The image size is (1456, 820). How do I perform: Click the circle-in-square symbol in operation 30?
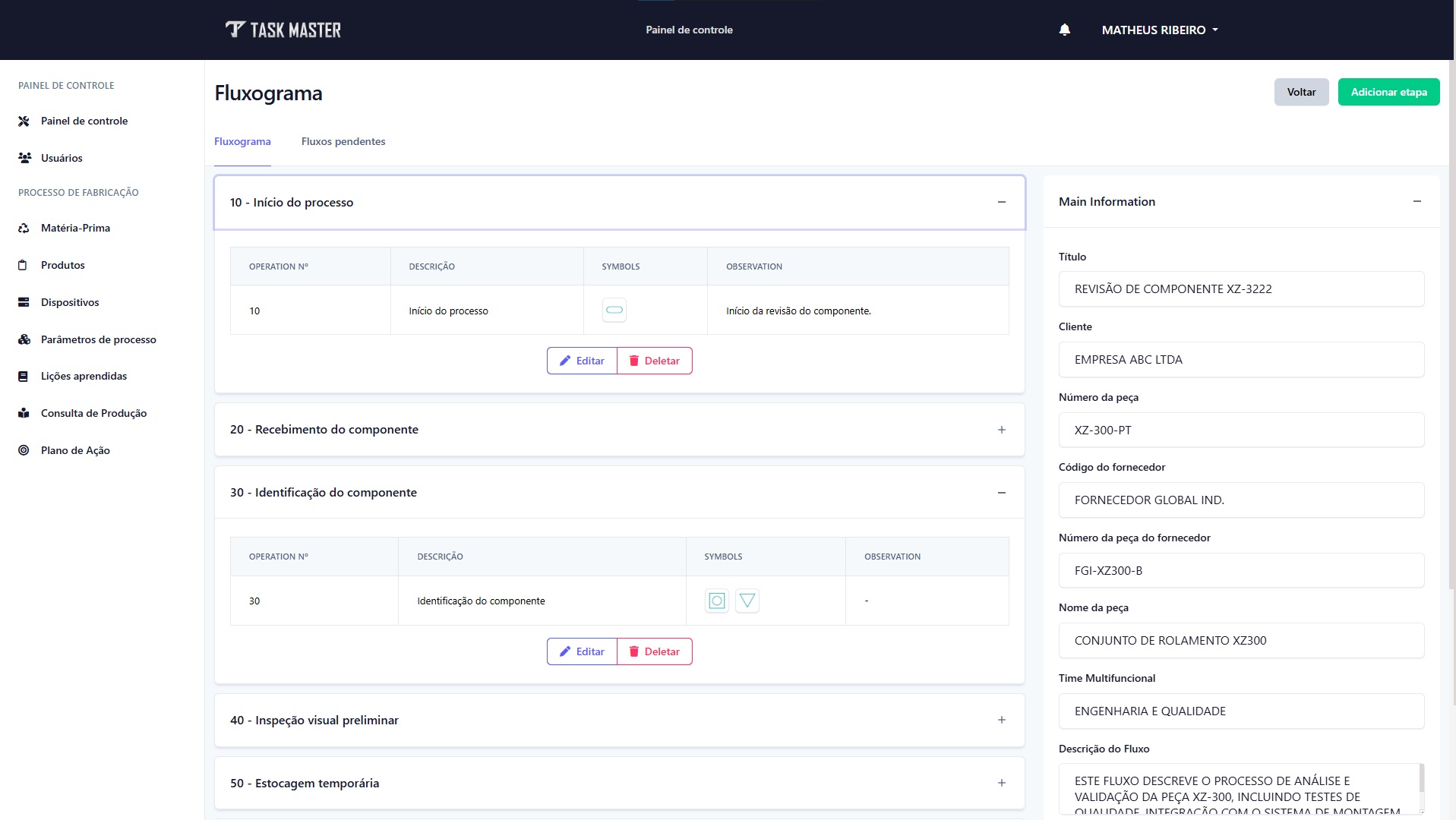(x=716, y=601)
